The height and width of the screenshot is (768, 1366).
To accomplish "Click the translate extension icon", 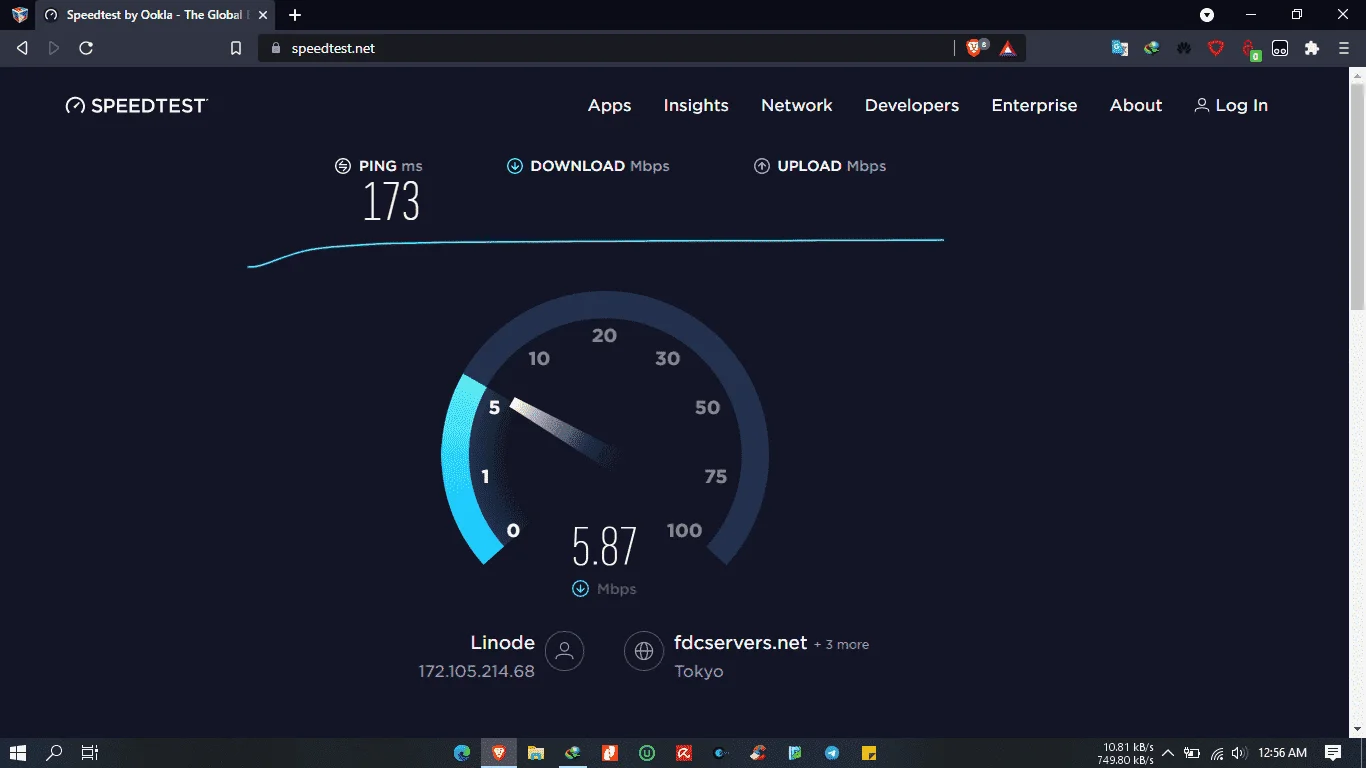I will (x=1120, y=48).
